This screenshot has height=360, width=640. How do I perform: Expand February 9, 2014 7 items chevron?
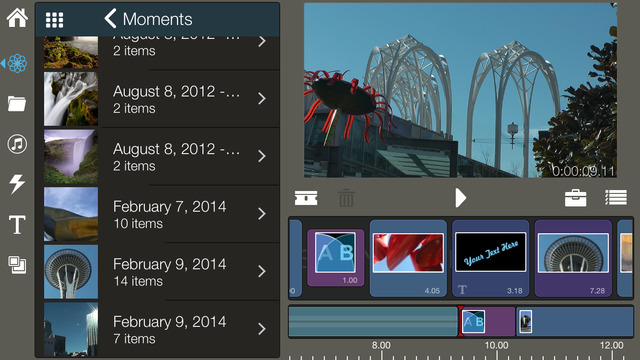[262, 329]
